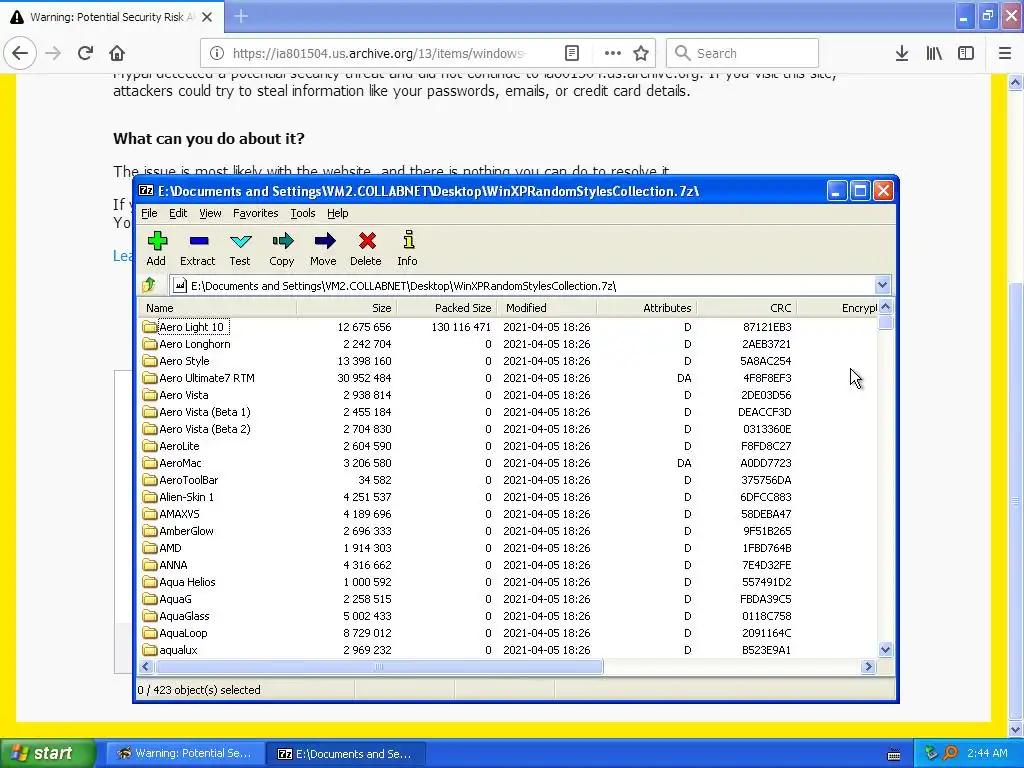Open the Favorites menu in 7-Zip
1024x768 pixels.
pyautogui.click(x=255, y=213)
